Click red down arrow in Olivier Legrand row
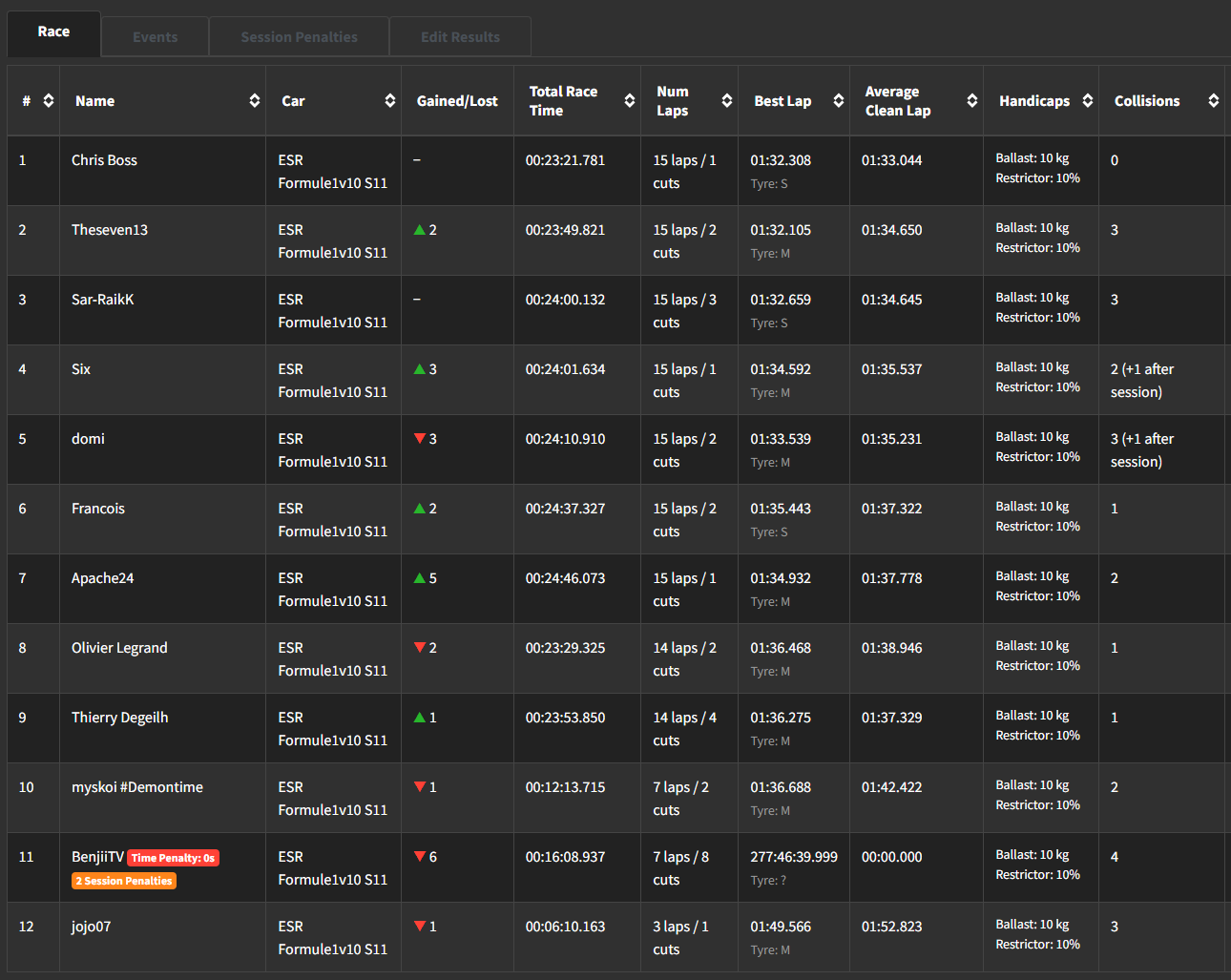The image size is (1231, 980). [x=419, y=648]
